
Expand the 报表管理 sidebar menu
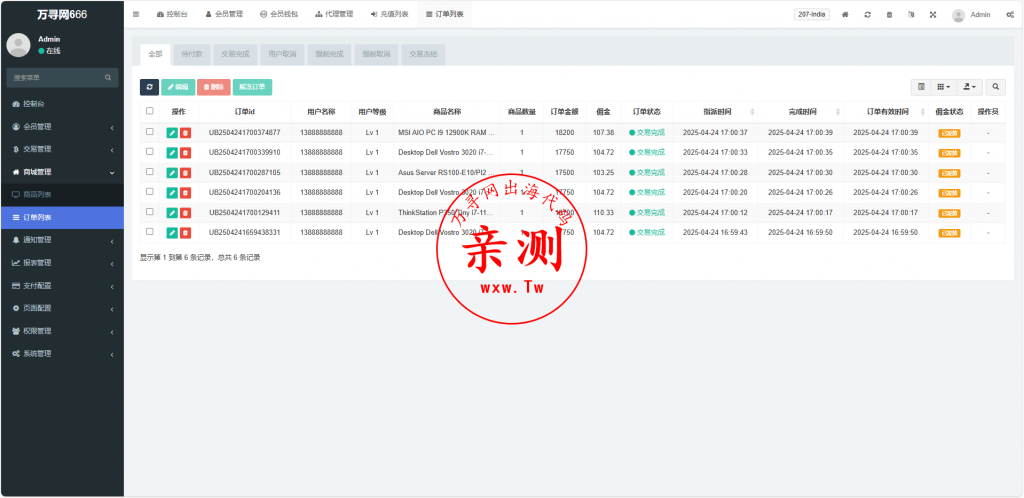[62, 263]
